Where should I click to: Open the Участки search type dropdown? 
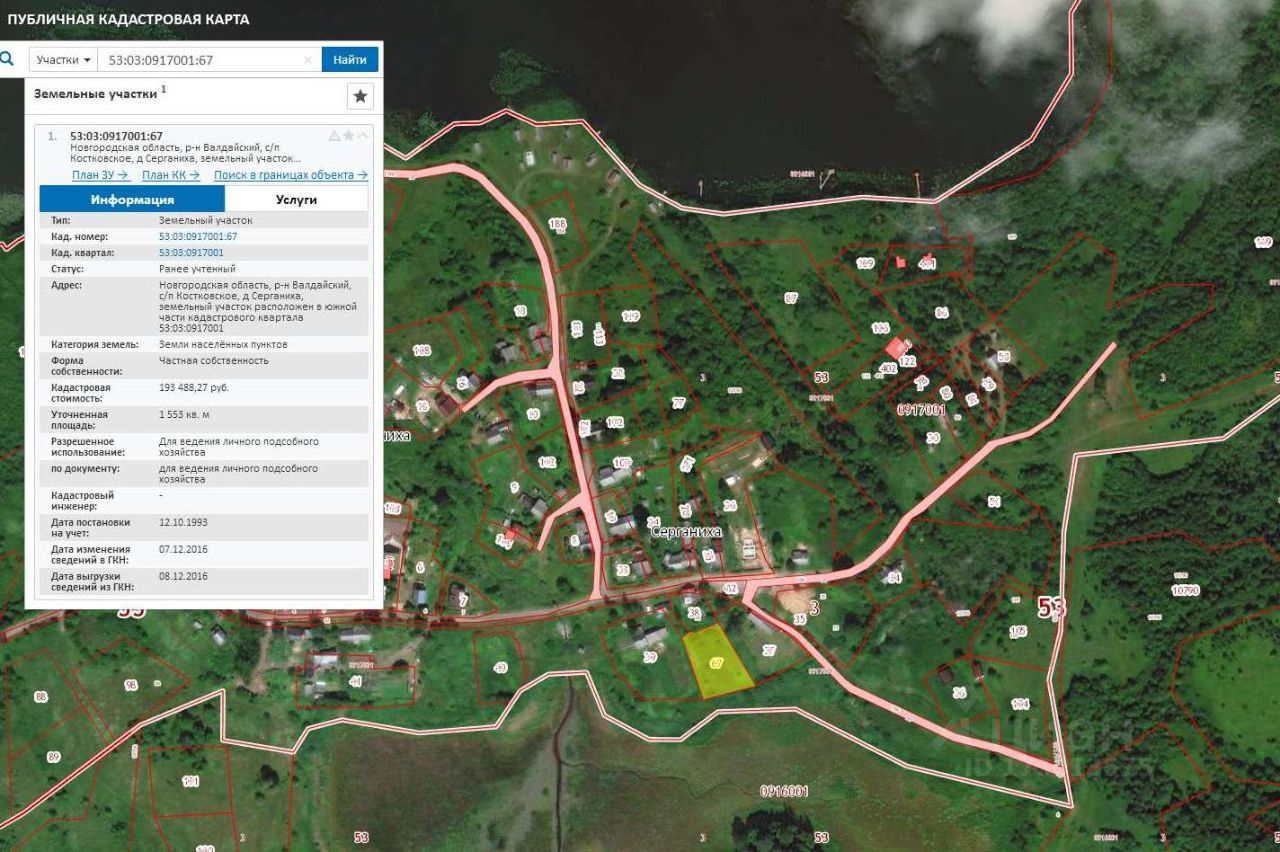63,60
